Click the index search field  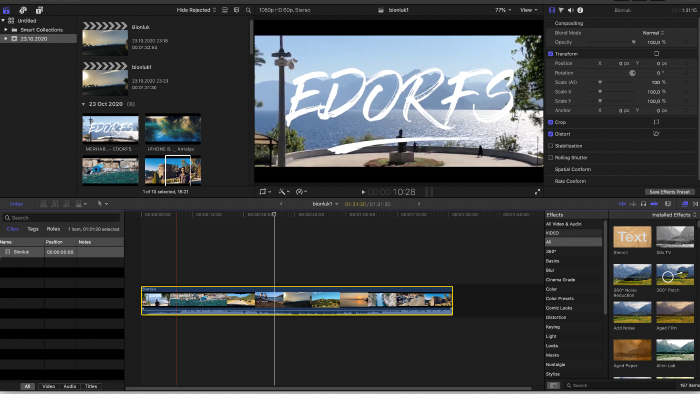pos(62,218)
